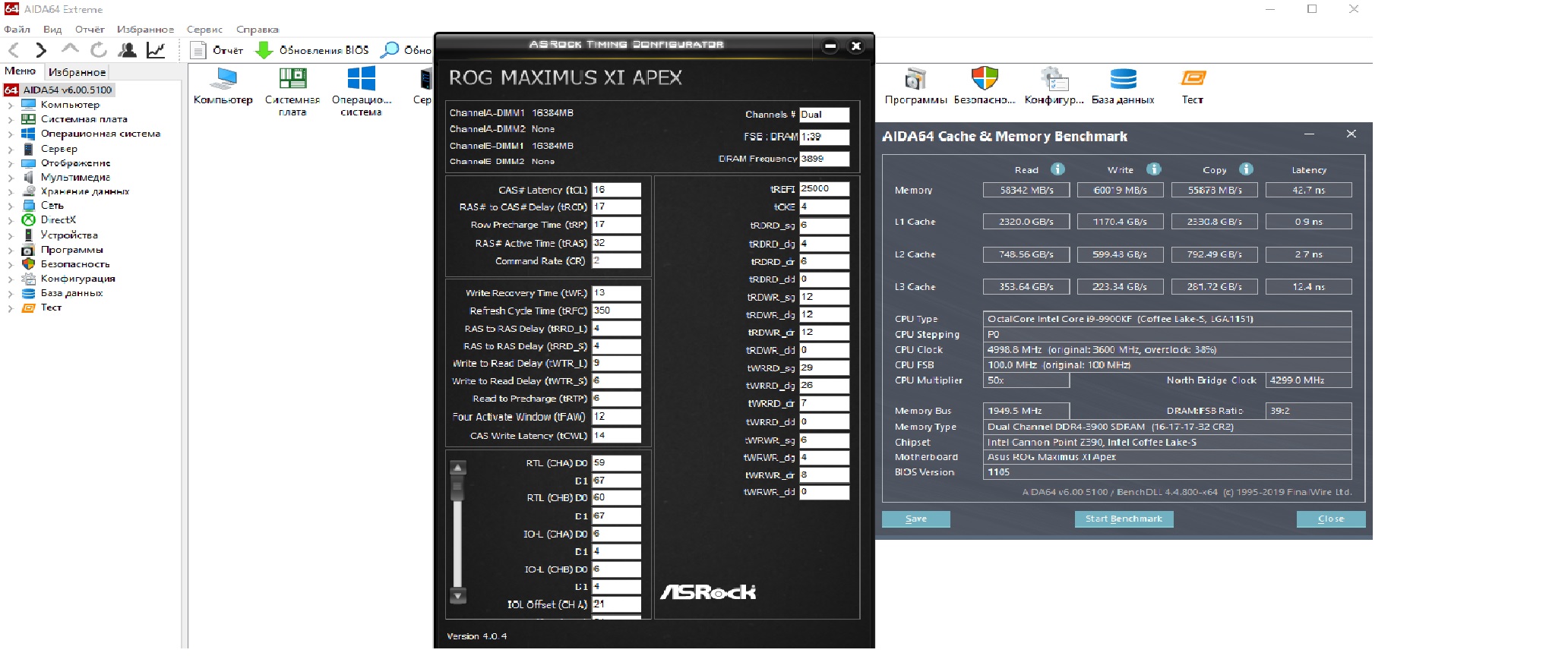Open the large Системная плата icon
The image size is (1568, 656).
point(292,91)
